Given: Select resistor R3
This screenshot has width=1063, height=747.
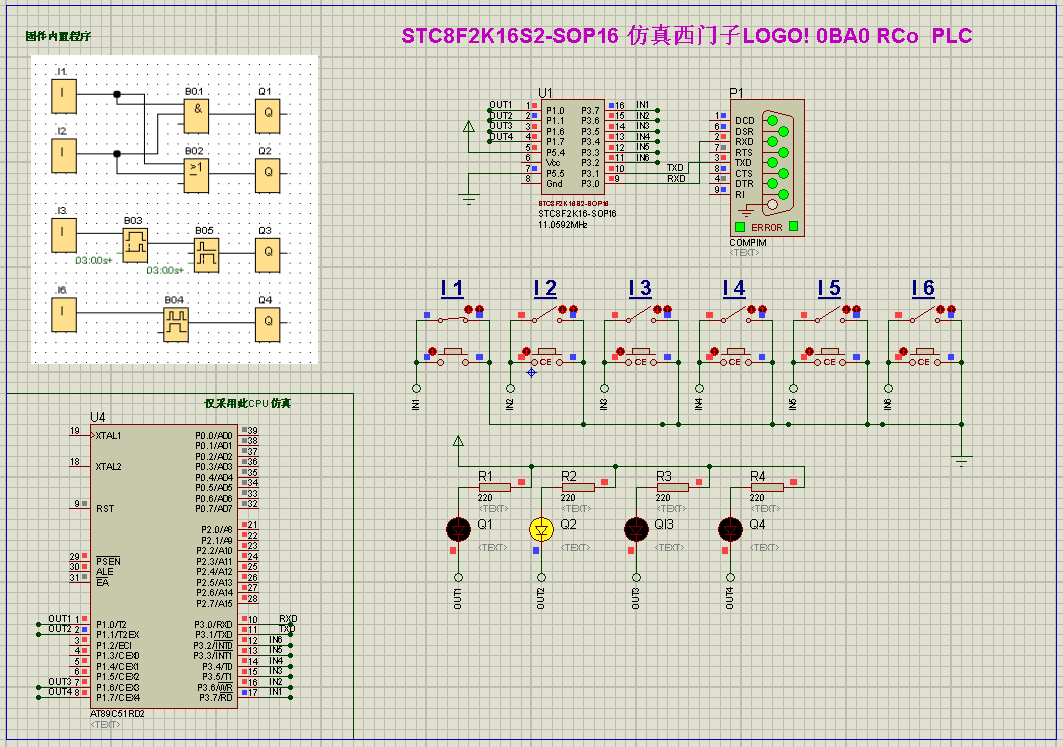Looking at the screenshot, I should click(673, 487).
